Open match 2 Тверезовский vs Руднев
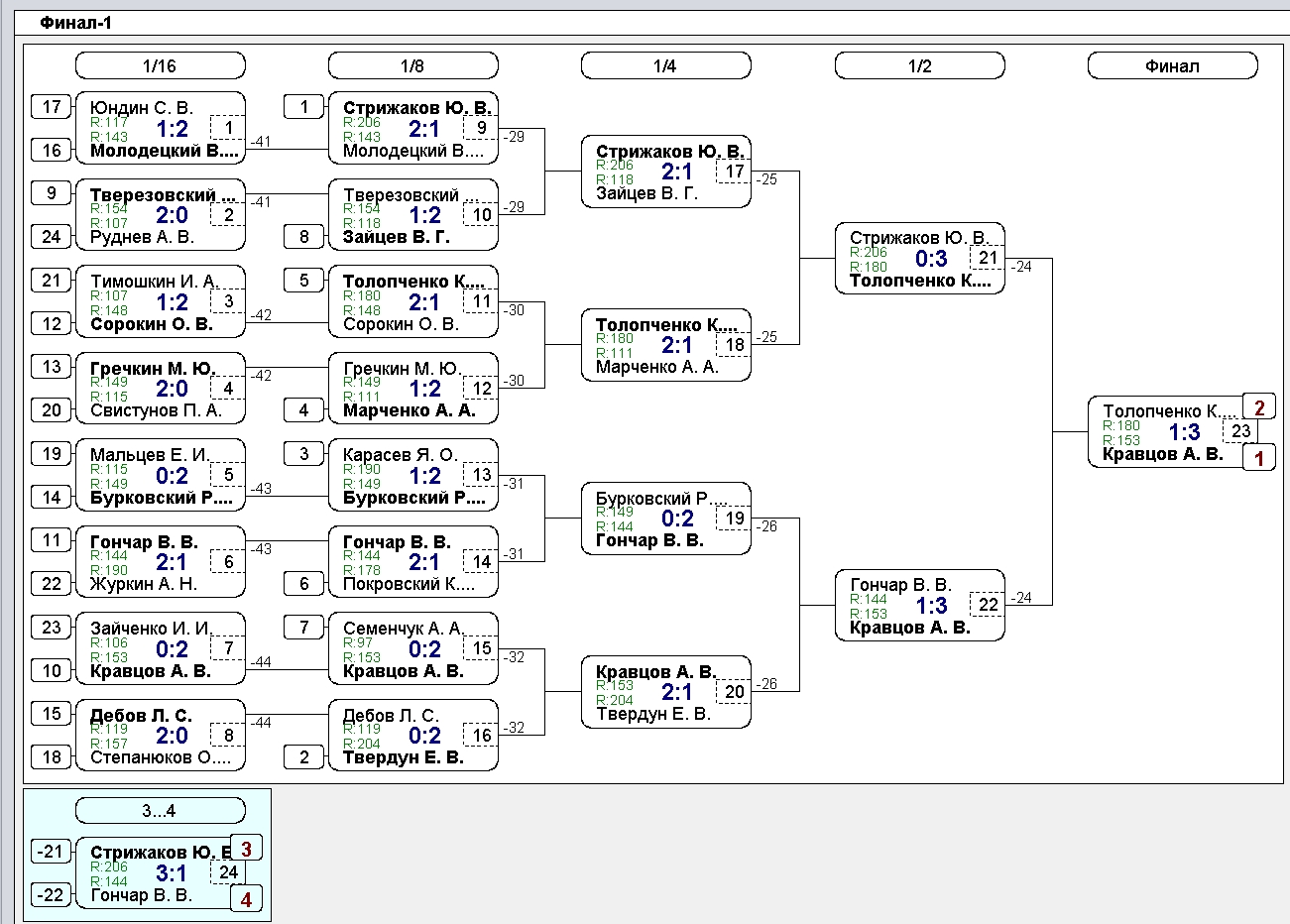1290x924 pixels. tap(161, 215)
